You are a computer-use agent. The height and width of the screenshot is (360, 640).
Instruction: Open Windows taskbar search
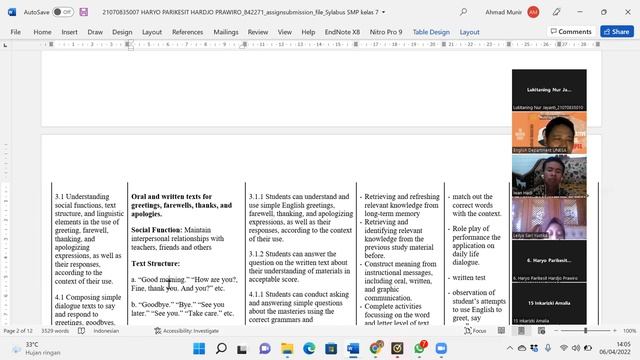pos(221,349)
